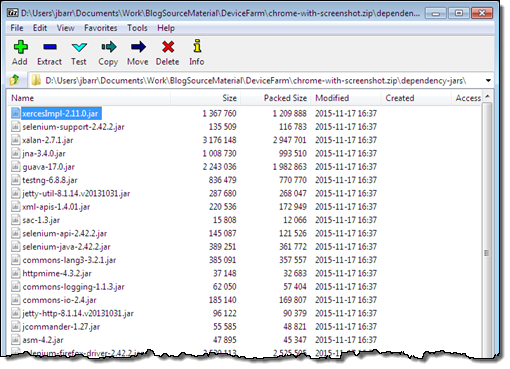Click file icon beside asm-4.2.jar

(x=15, y=340)
